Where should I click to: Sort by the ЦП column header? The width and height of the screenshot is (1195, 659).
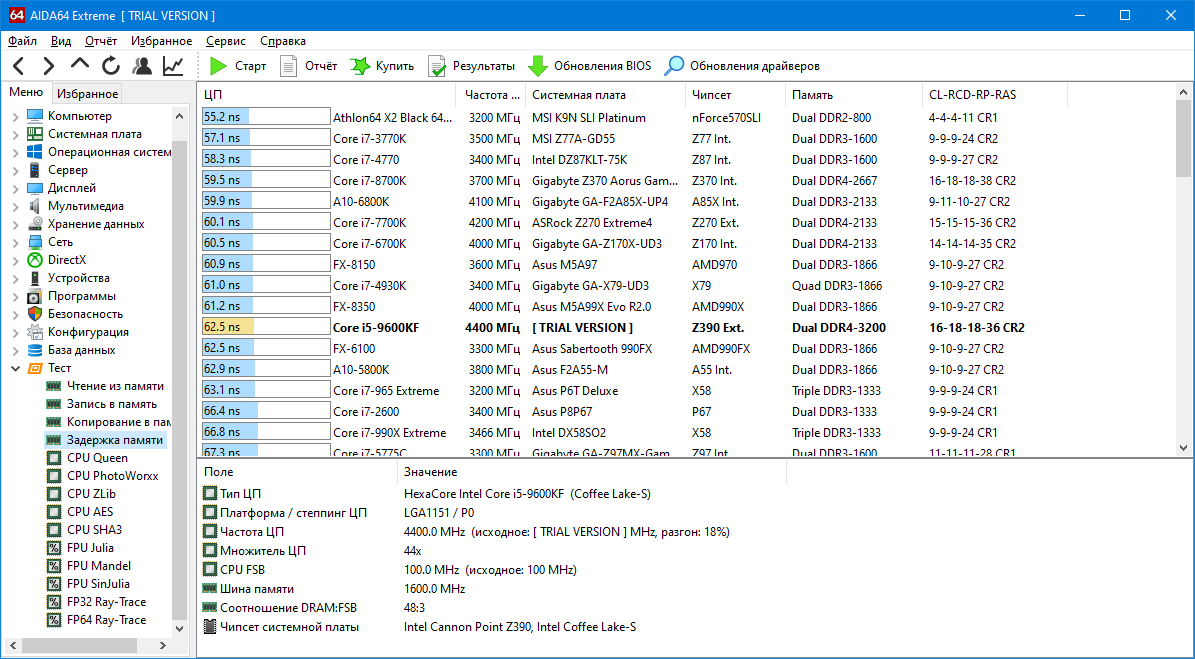tap(327, 95)
